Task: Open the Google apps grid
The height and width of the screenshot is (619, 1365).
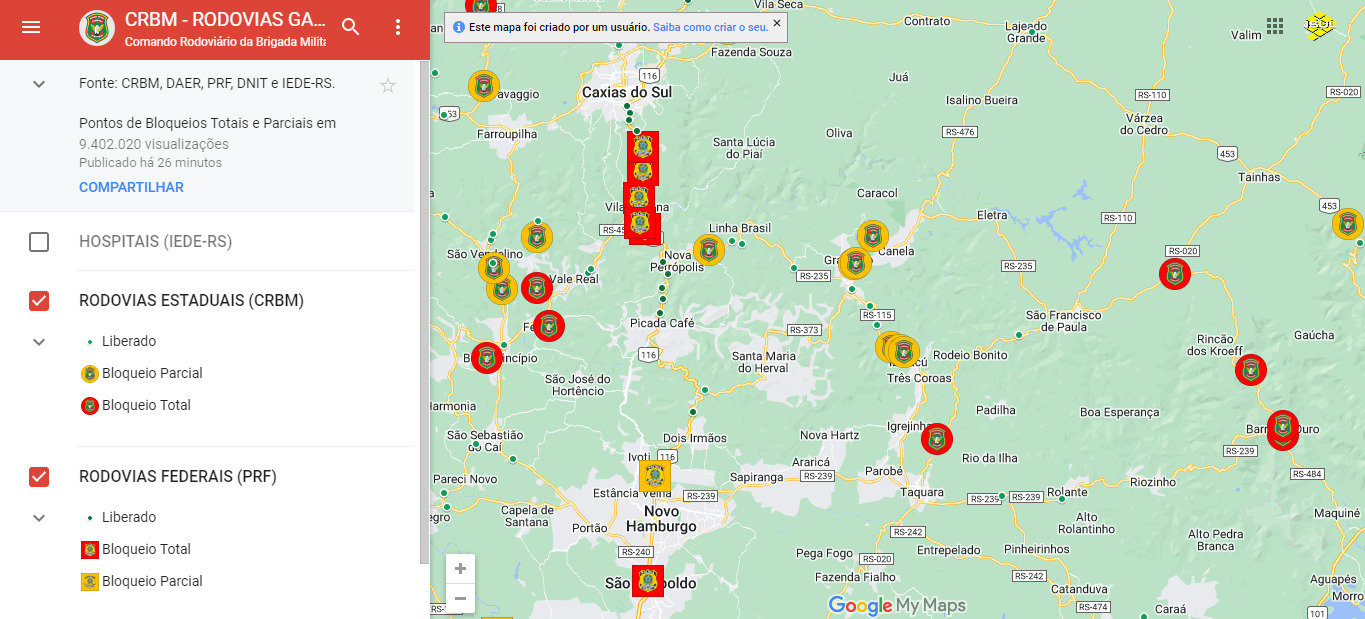Action: [x=1275, y=26]
